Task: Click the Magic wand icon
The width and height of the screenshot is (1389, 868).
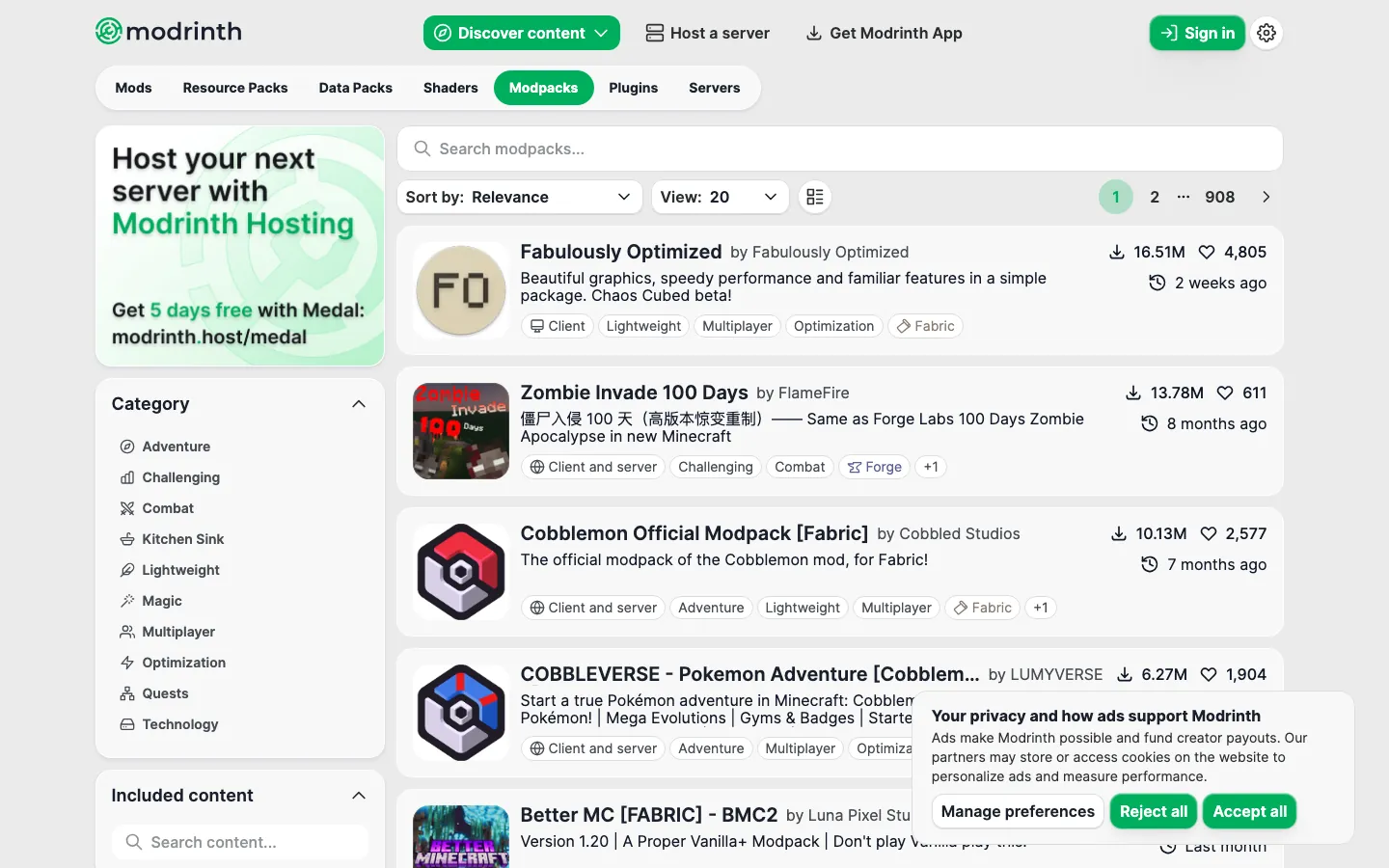Action: (127, 601)
